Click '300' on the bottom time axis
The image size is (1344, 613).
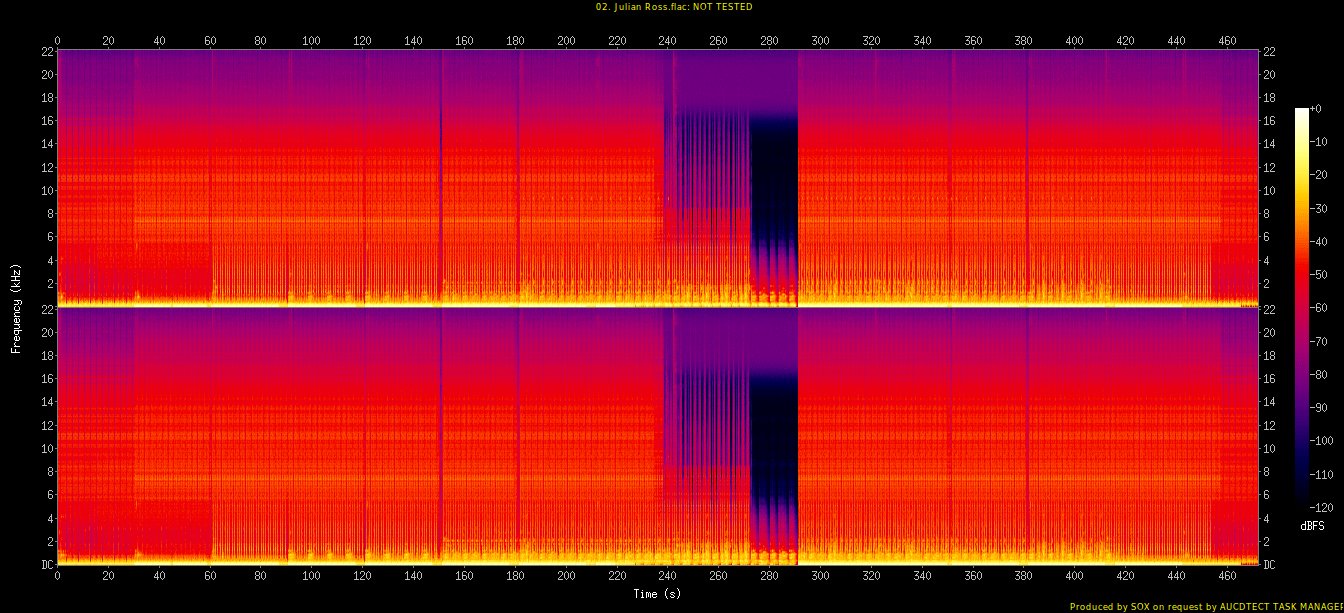(x=820, y=577)
